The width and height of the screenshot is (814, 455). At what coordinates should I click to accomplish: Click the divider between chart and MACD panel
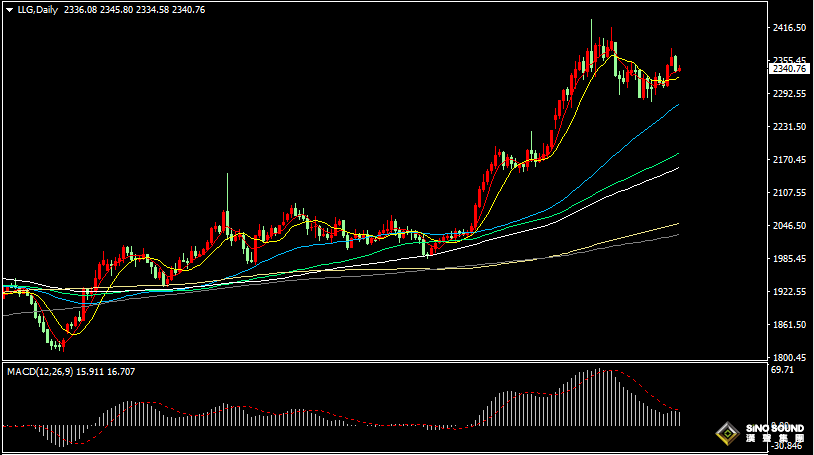400,361
